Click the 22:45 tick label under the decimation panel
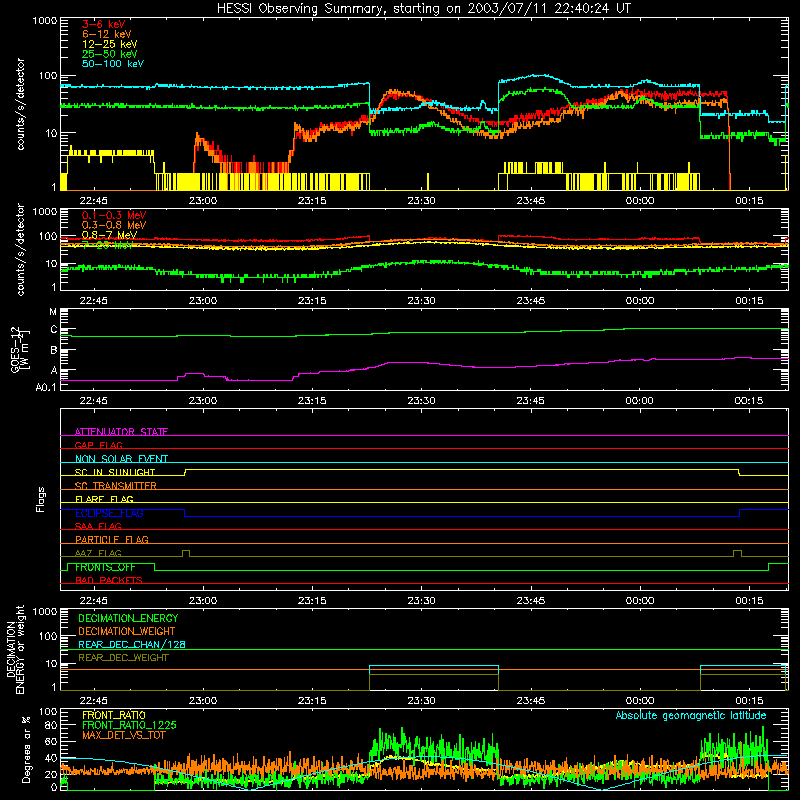The height and width of the screenshot is (800, 800). pyautogui.click(x=93, y=701)
